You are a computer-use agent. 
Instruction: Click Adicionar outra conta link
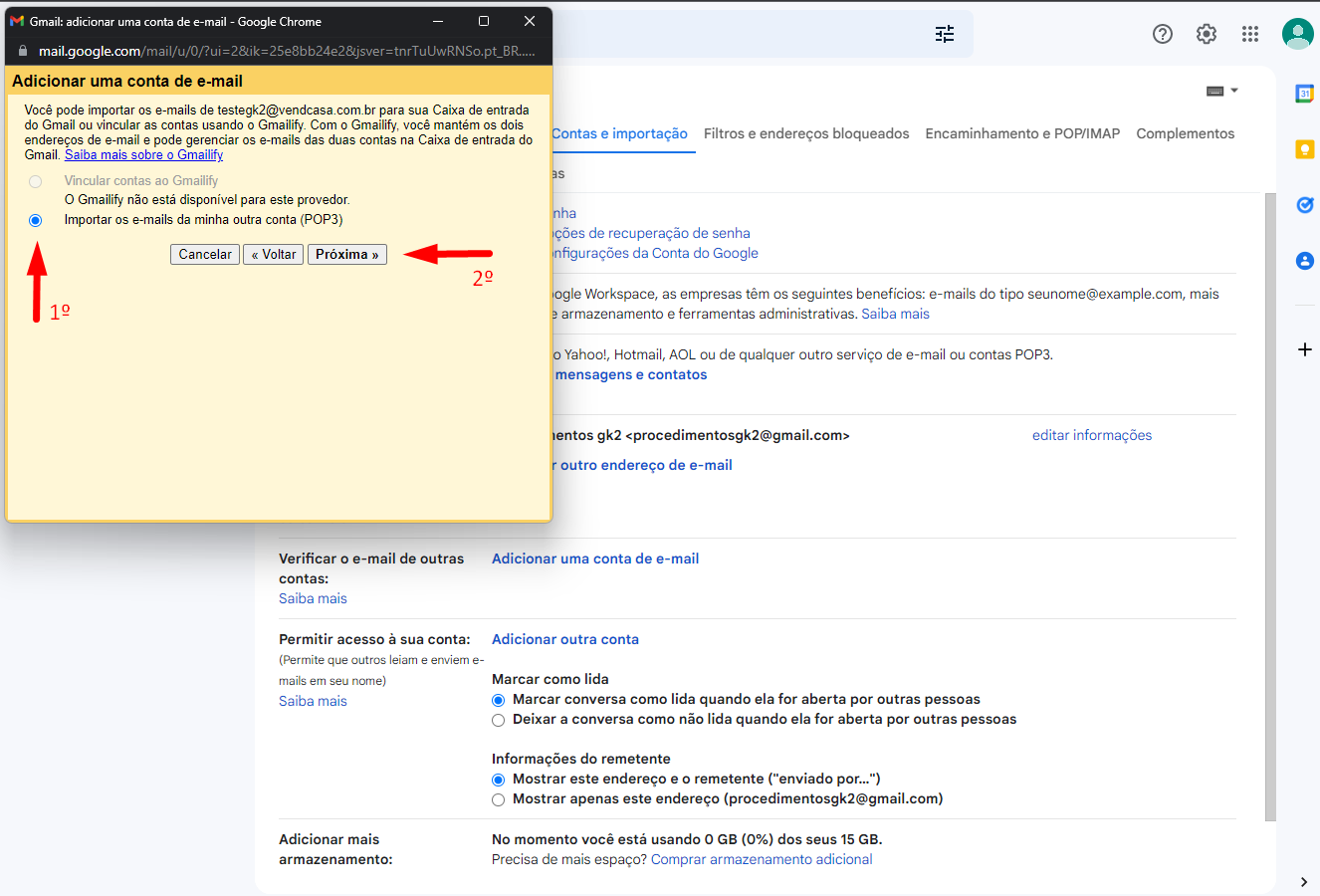click(x=565, y=639)
